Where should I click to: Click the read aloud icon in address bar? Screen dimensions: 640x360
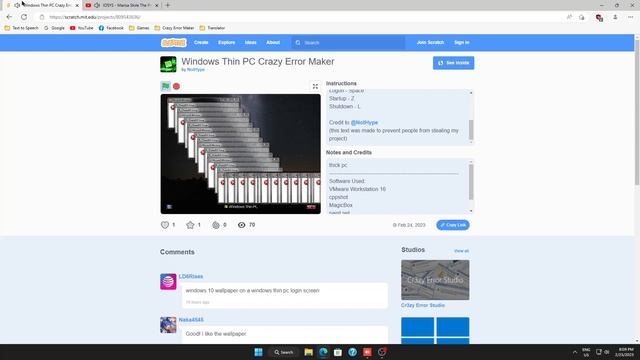point(569,17)
